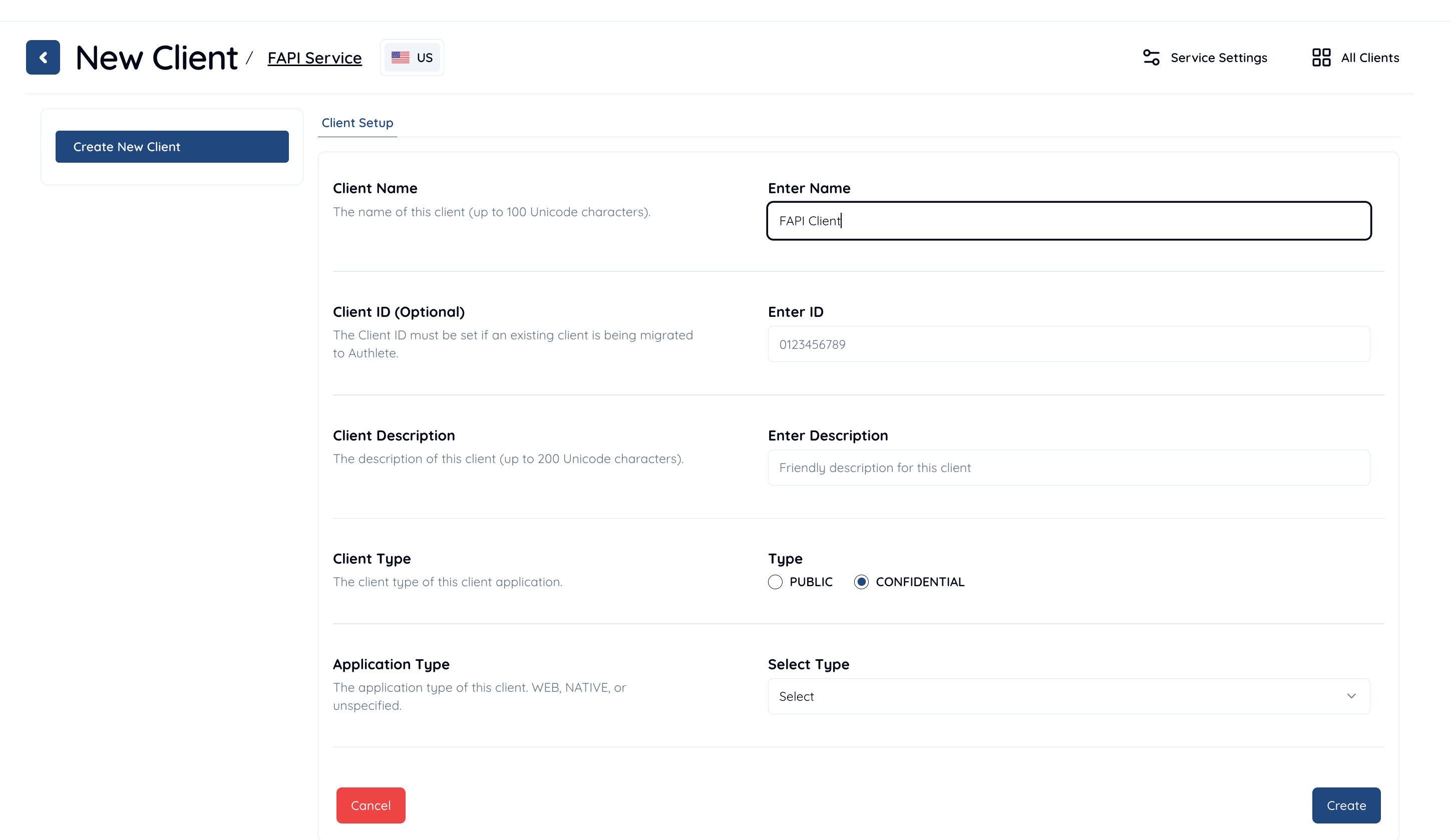Select the PUBLIC client type radio

click(775, 582)
